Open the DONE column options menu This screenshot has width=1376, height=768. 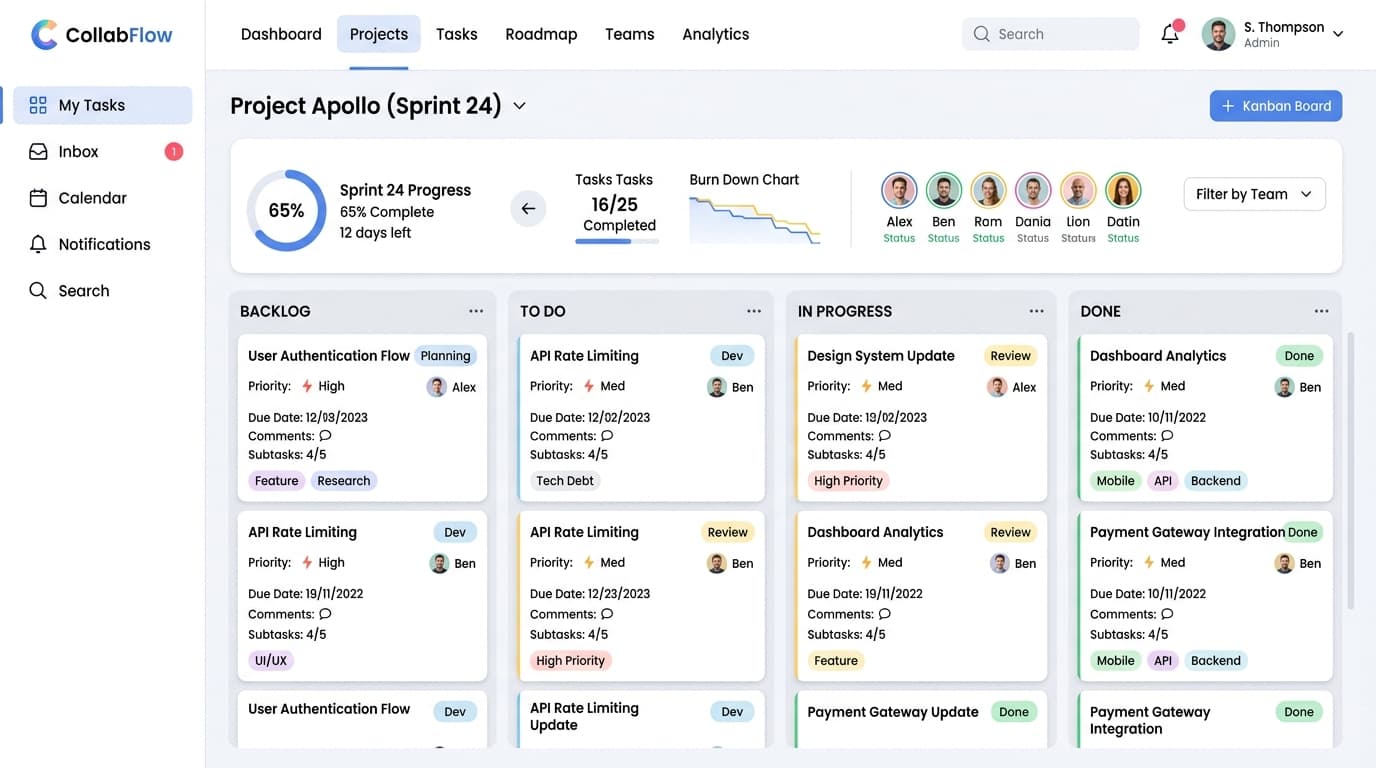point(1322,311)
